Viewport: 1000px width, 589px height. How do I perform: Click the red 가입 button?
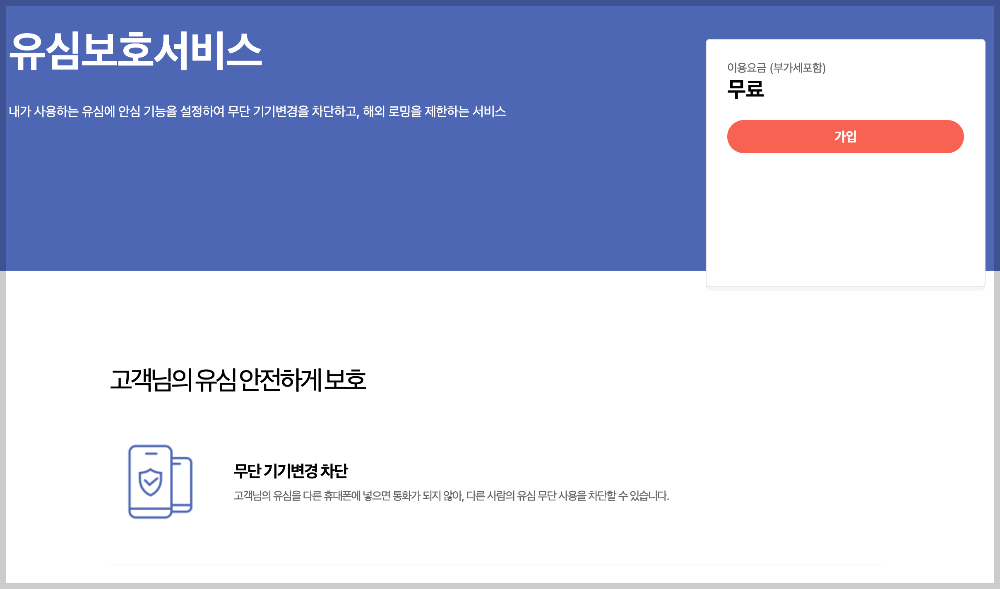(845, 136)
